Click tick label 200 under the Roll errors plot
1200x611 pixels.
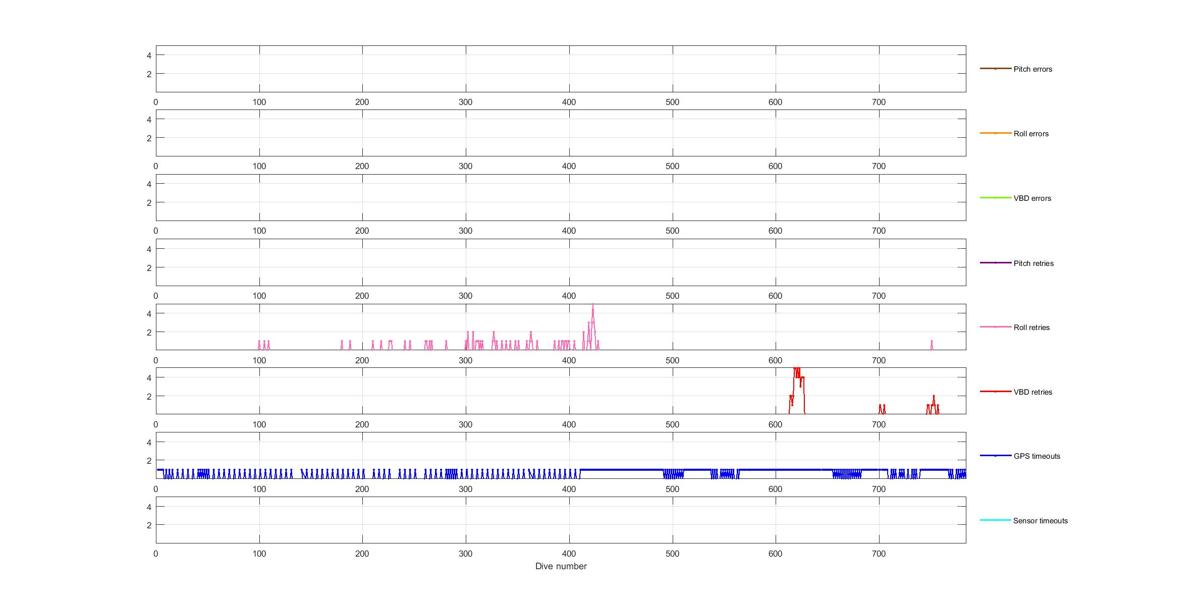[362, 166]
